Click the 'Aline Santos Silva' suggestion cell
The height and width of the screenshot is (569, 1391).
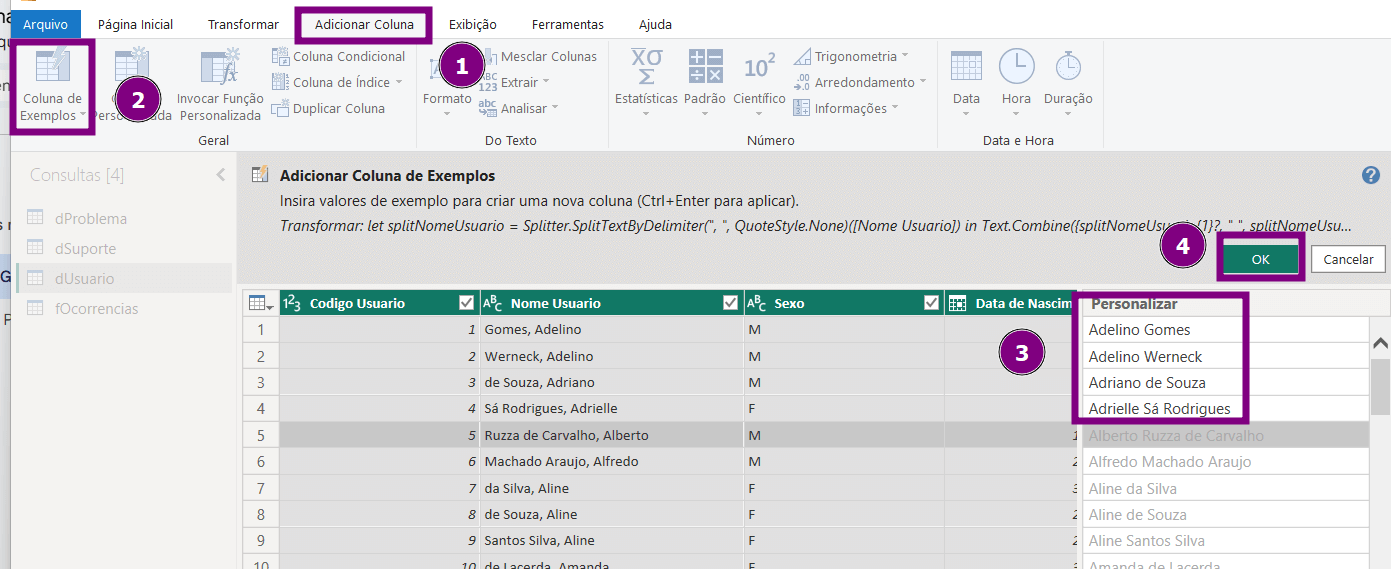1225,541
